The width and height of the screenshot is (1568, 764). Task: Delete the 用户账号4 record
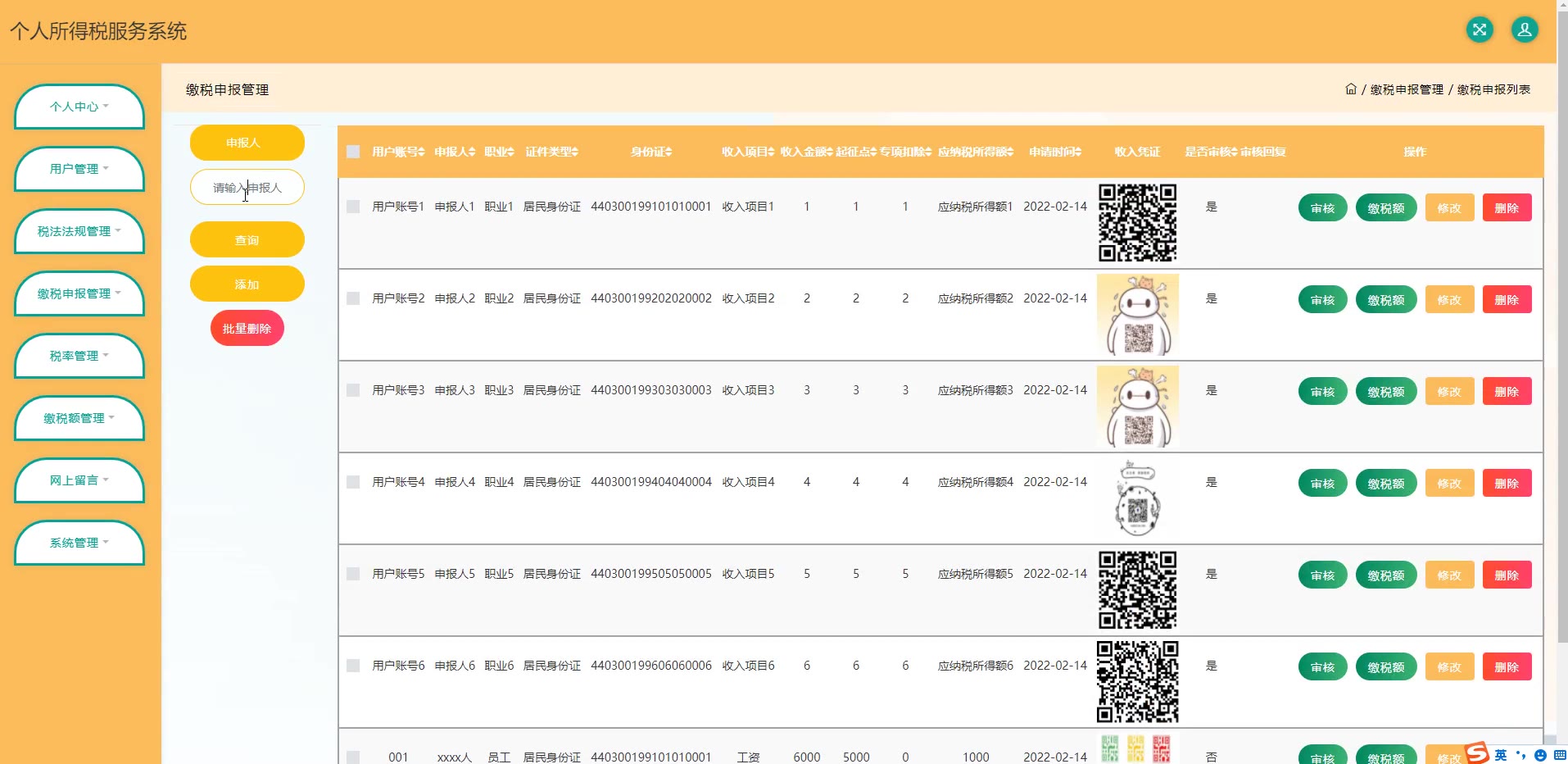[1507, 483]
